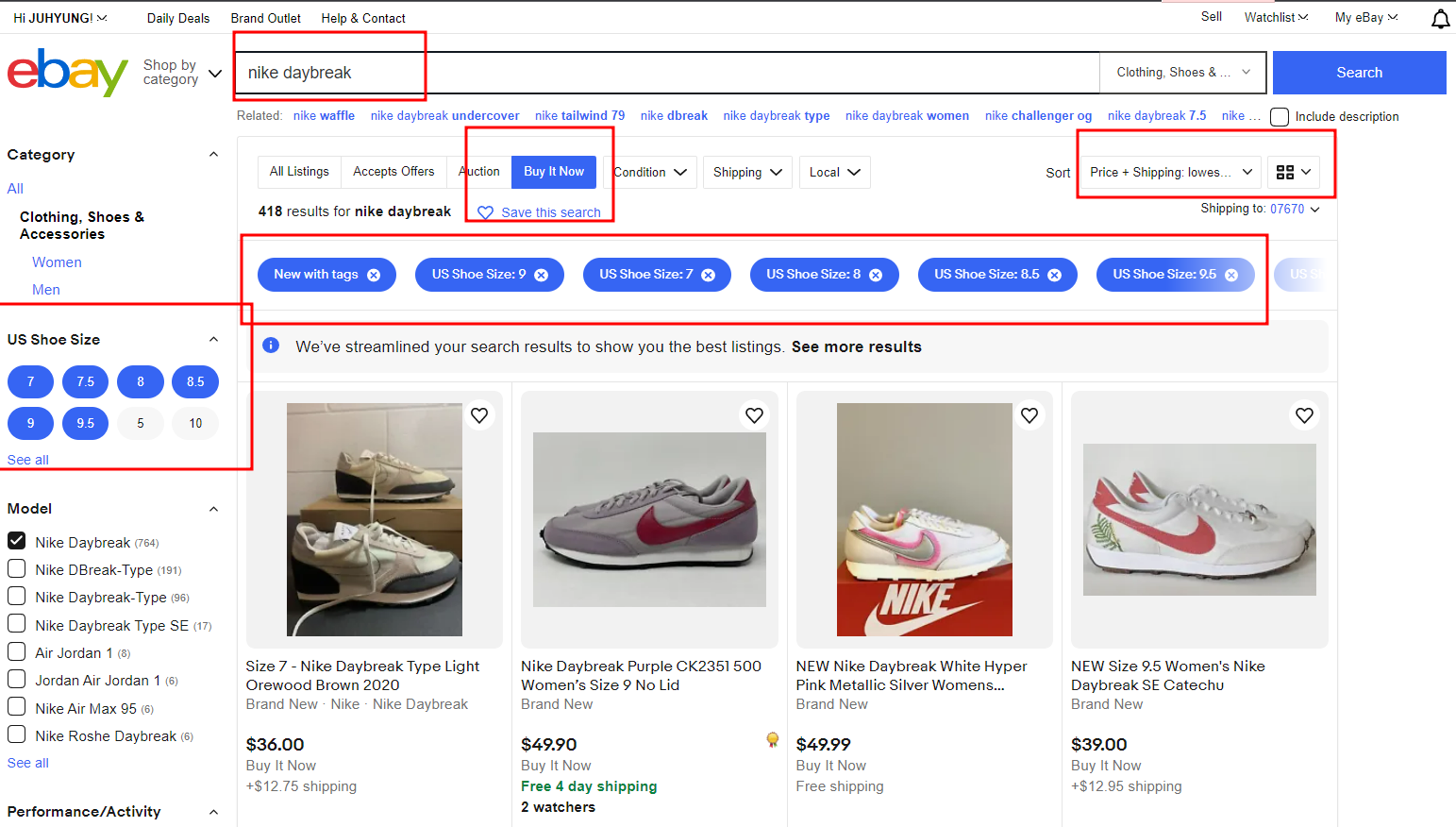Collapse the Performance/Activity section
The image size is (1456, 827).
pyautogui.click(x=213, y=812)
